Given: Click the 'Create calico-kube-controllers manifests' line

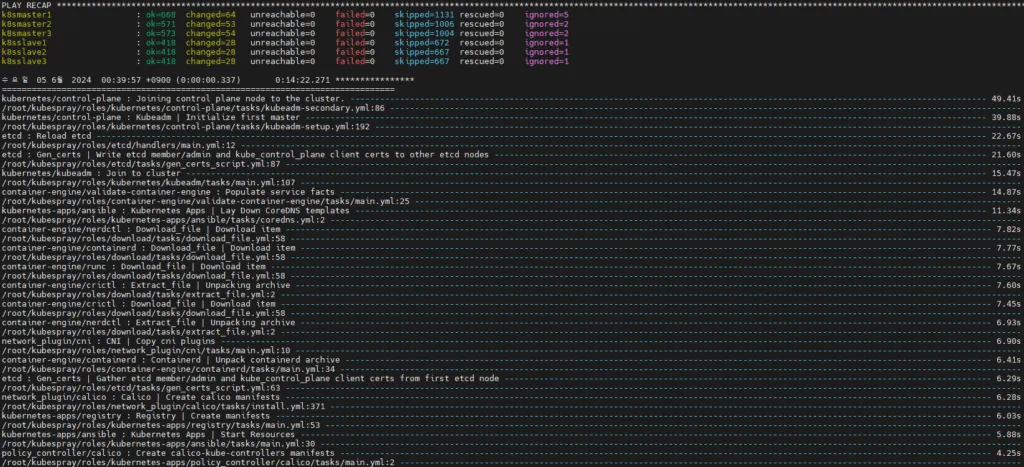Looking at the screenshot, I should pyautogui.click(x=168, y=453).
